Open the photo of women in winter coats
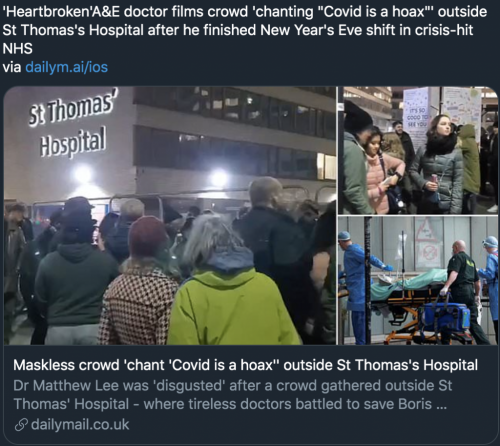 pos(418,150)
